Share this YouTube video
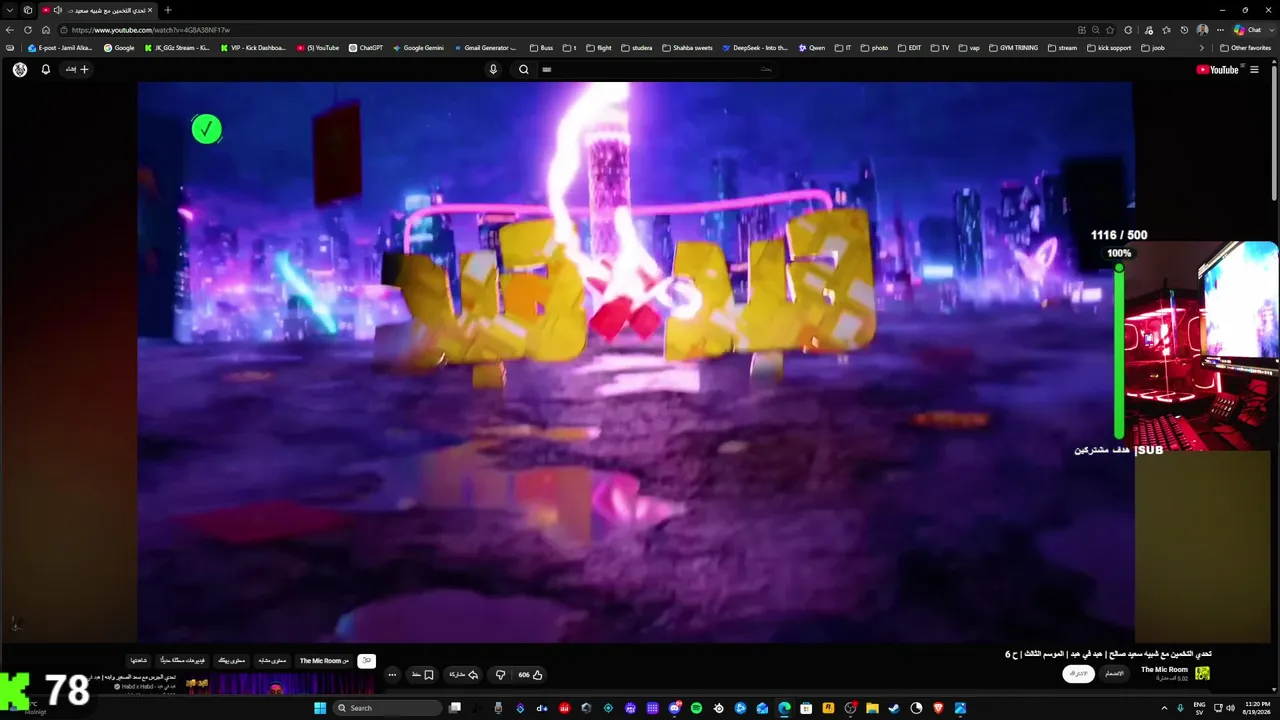The height and width of the screenshot is (720, 1280). click(463, 675)
